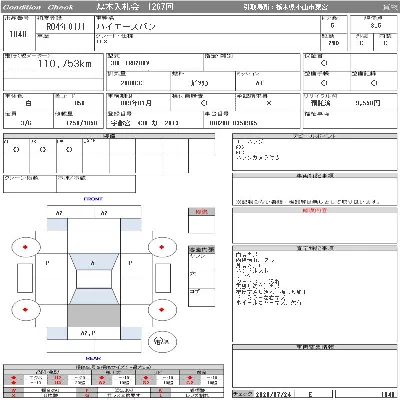
Task: Select the 110,753km odometer reading
Action: pos(65,64)
